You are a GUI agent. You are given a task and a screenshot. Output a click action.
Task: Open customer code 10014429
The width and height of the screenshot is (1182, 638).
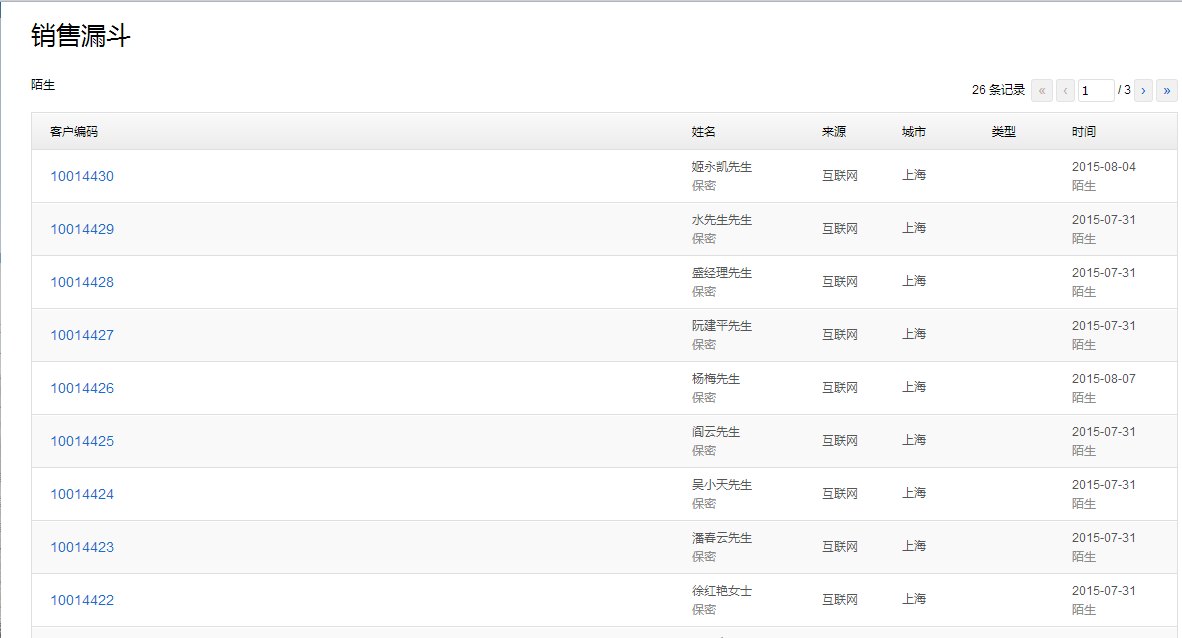82,229
